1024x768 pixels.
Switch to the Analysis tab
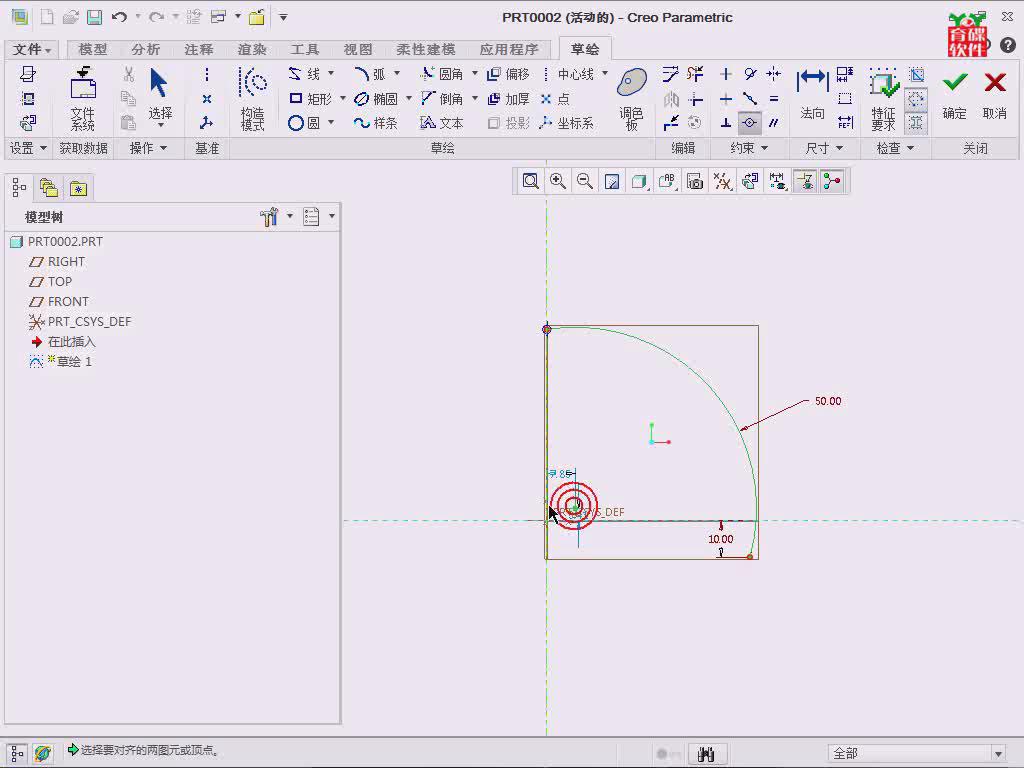[x=145, y=50]
